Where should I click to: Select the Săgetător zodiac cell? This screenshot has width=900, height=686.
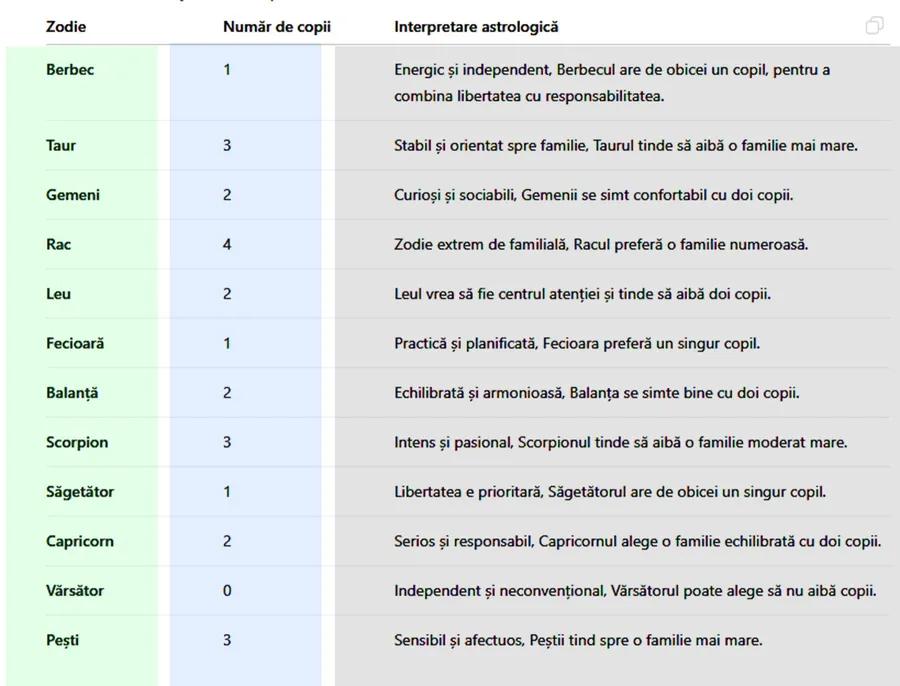coord(80,492)
